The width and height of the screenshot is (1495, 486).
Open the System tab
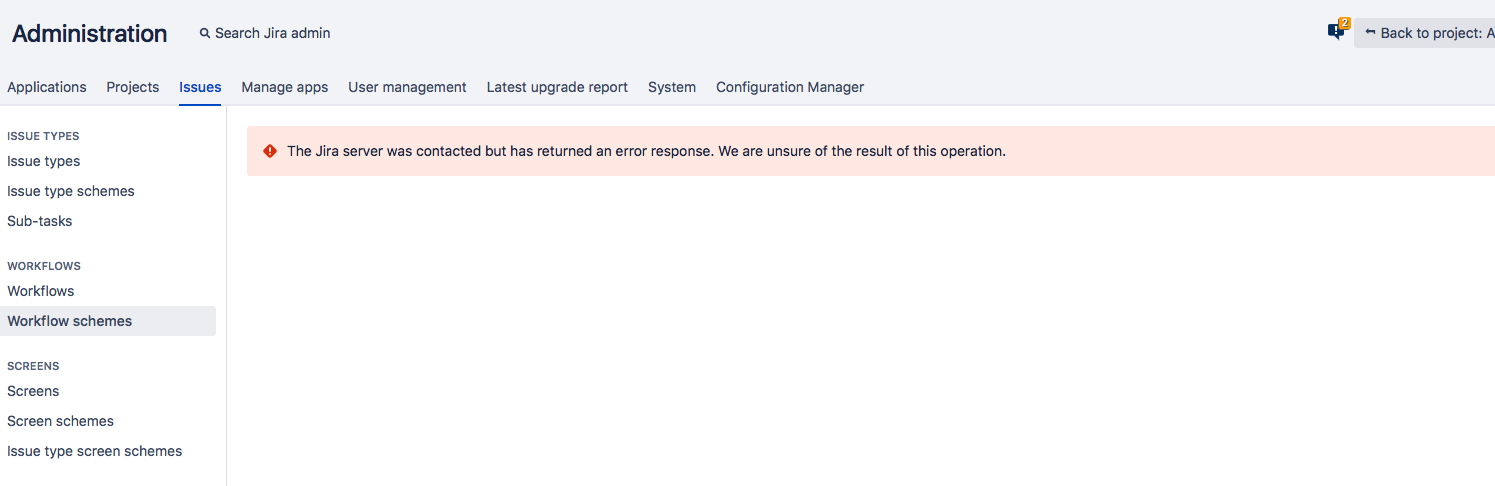672,87
